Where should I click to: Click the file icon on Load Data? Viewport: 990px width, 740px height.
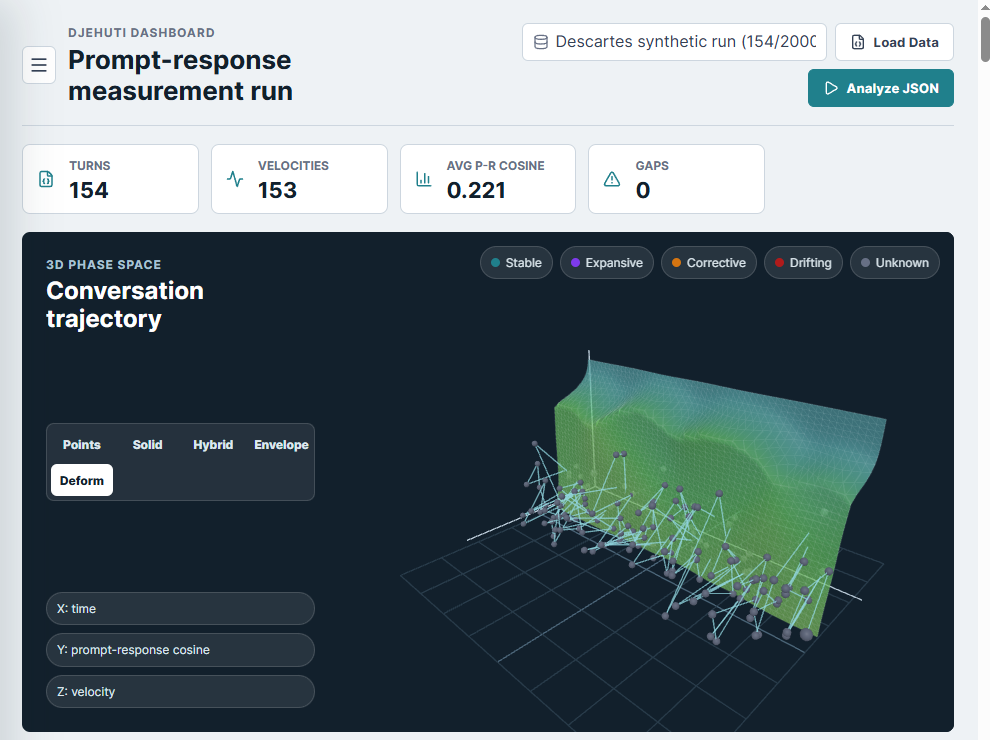click(858, 42)
